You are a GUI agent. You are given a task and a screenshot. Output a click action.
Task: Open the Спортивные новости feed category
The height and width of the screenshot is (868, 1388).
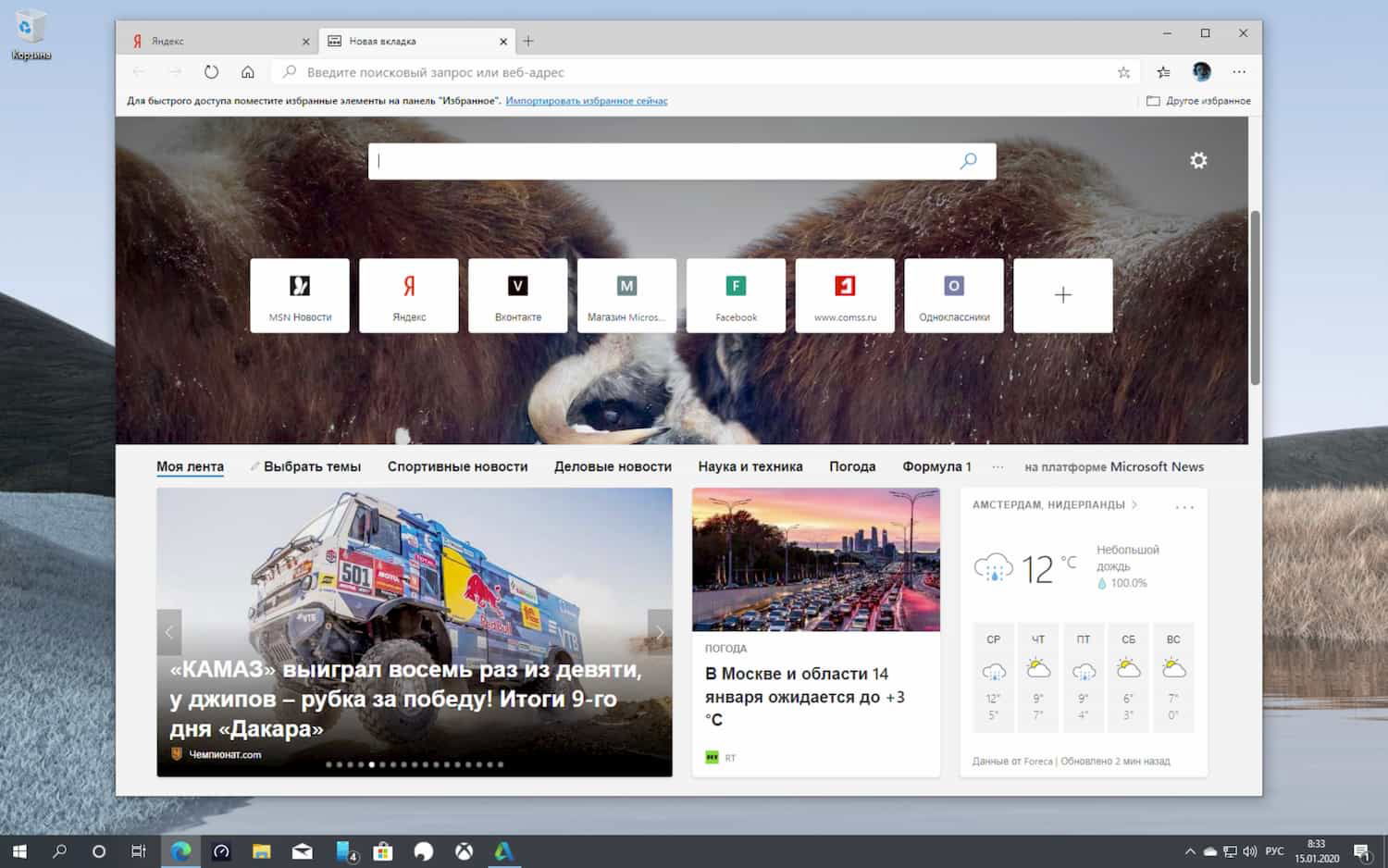coord(458,466)
